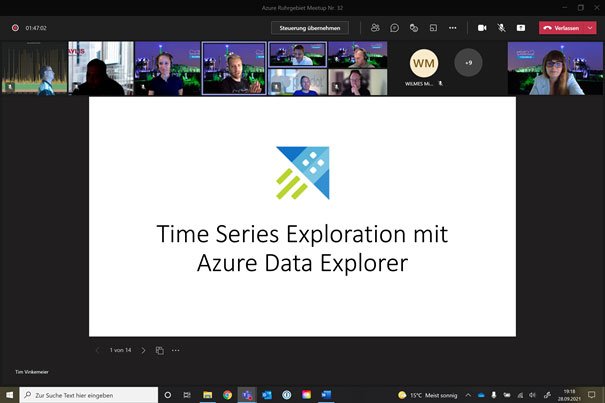605x403 pixels.
Task: Open slide overview grid icon
Action: [x=159, y=350]
